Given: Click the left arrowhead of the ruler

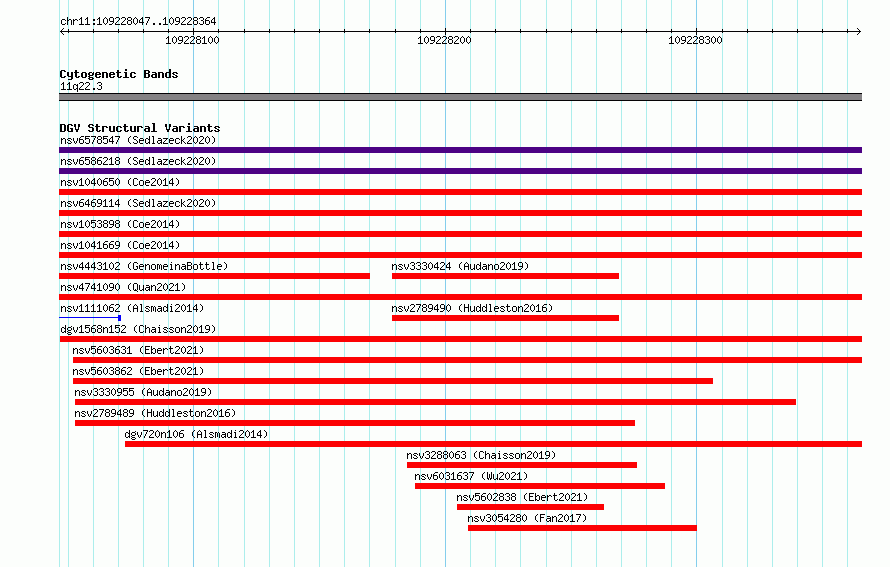Looking at the screenshot, I should coord(63,31).
